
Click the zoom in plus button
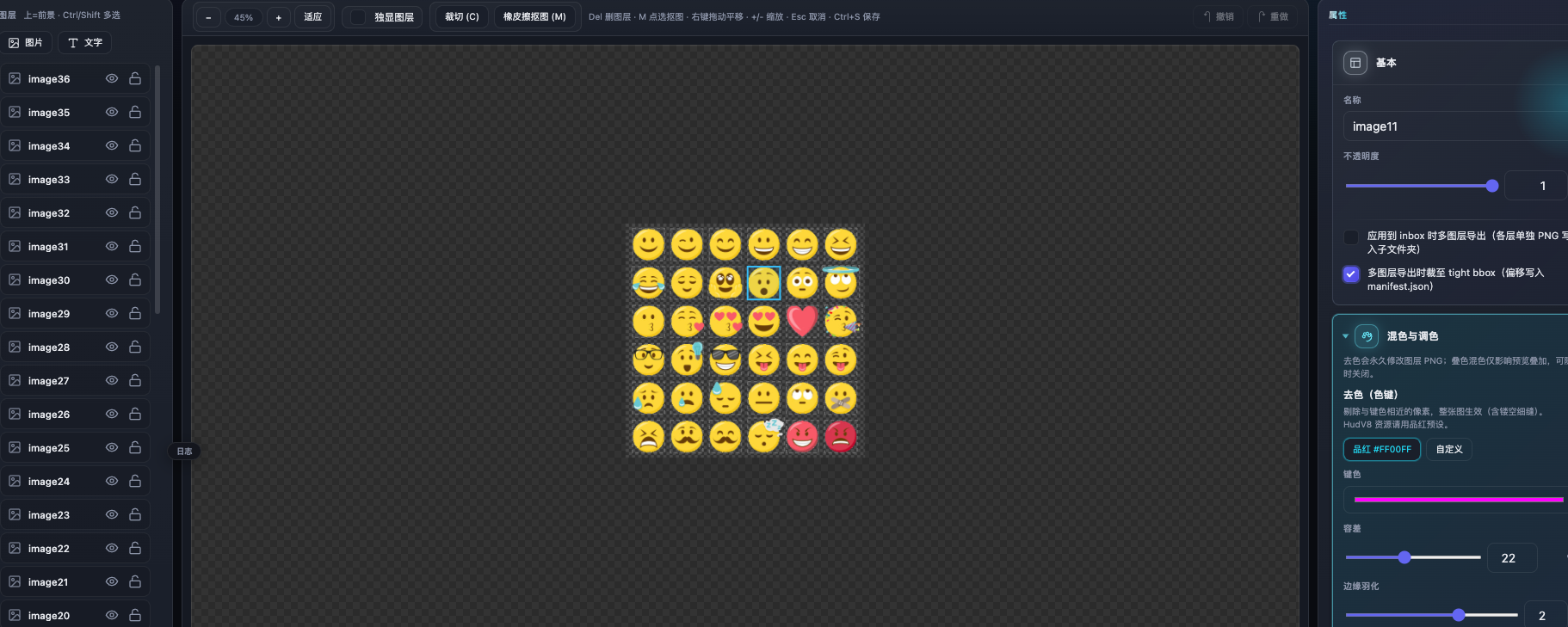point(278,17)
